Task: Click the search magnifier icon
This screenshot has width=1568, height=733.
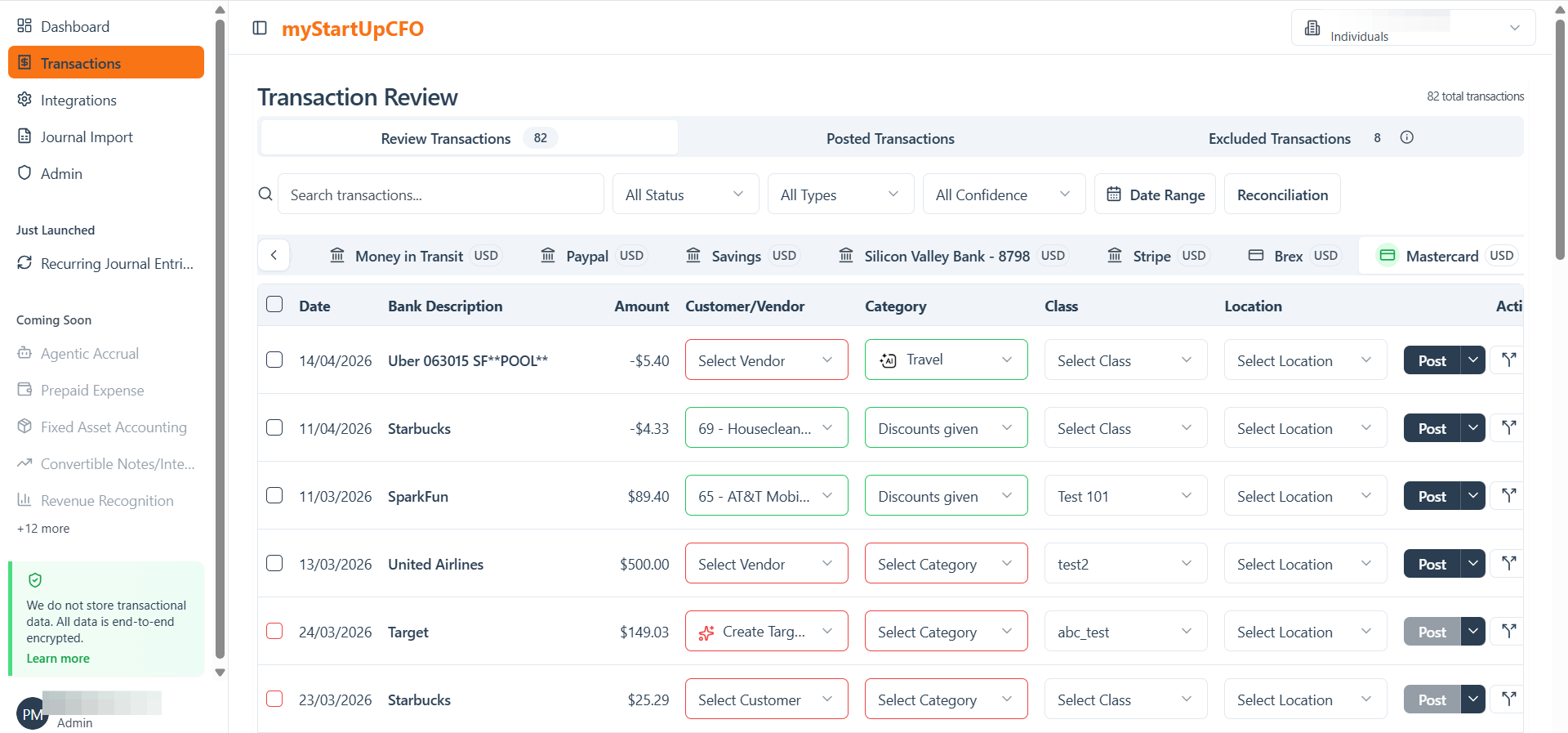Action: pos(265,194)
